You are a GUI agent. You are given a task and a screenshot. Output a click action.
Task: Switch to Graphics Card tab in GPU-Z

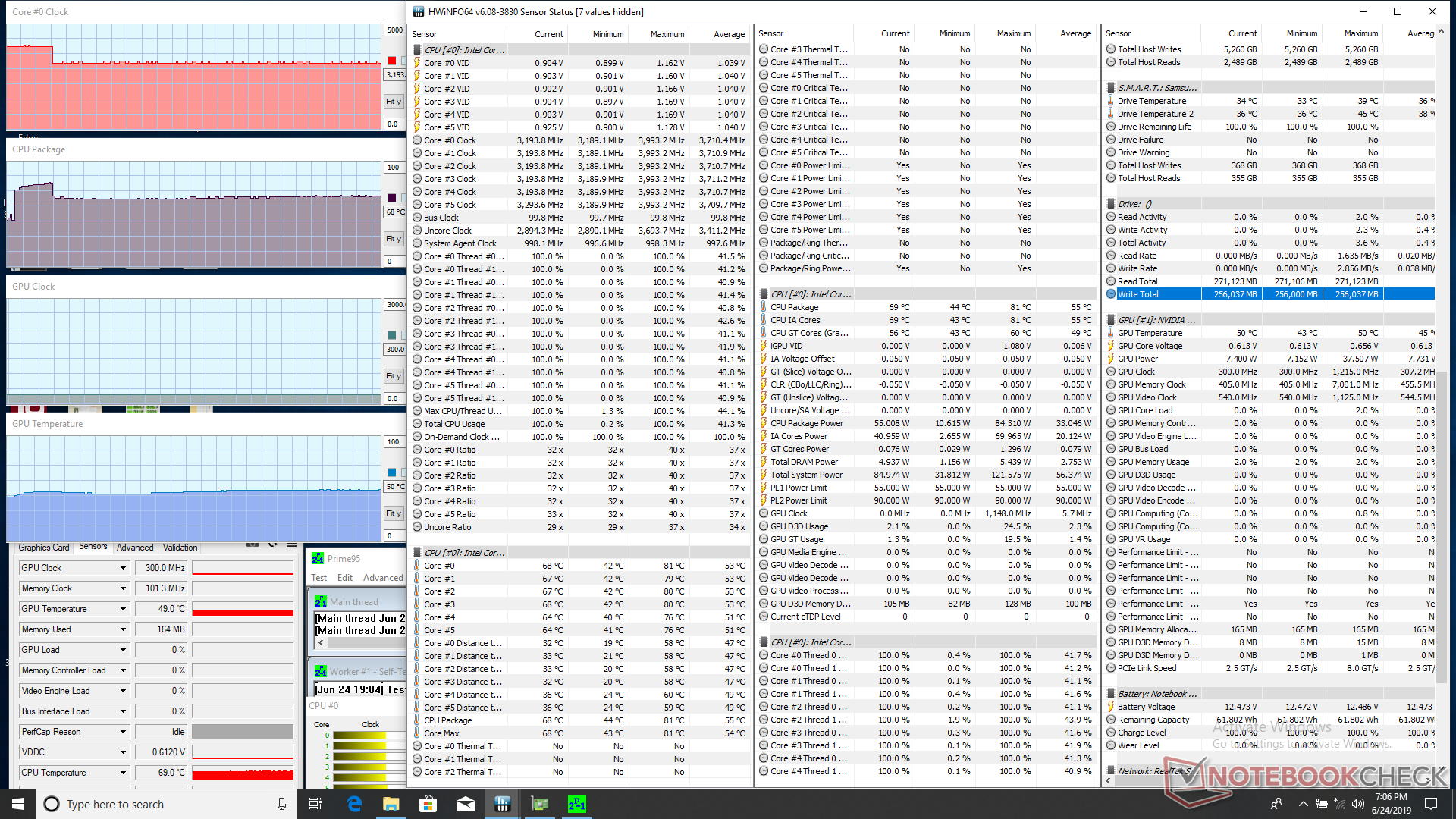pos(44,548)
